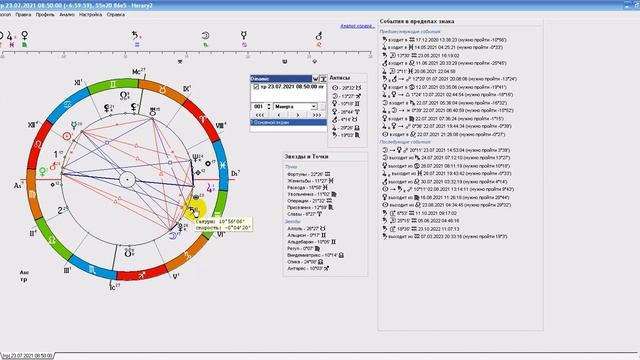Click small square button beside Минута dropdown

[x=322, y=107]
